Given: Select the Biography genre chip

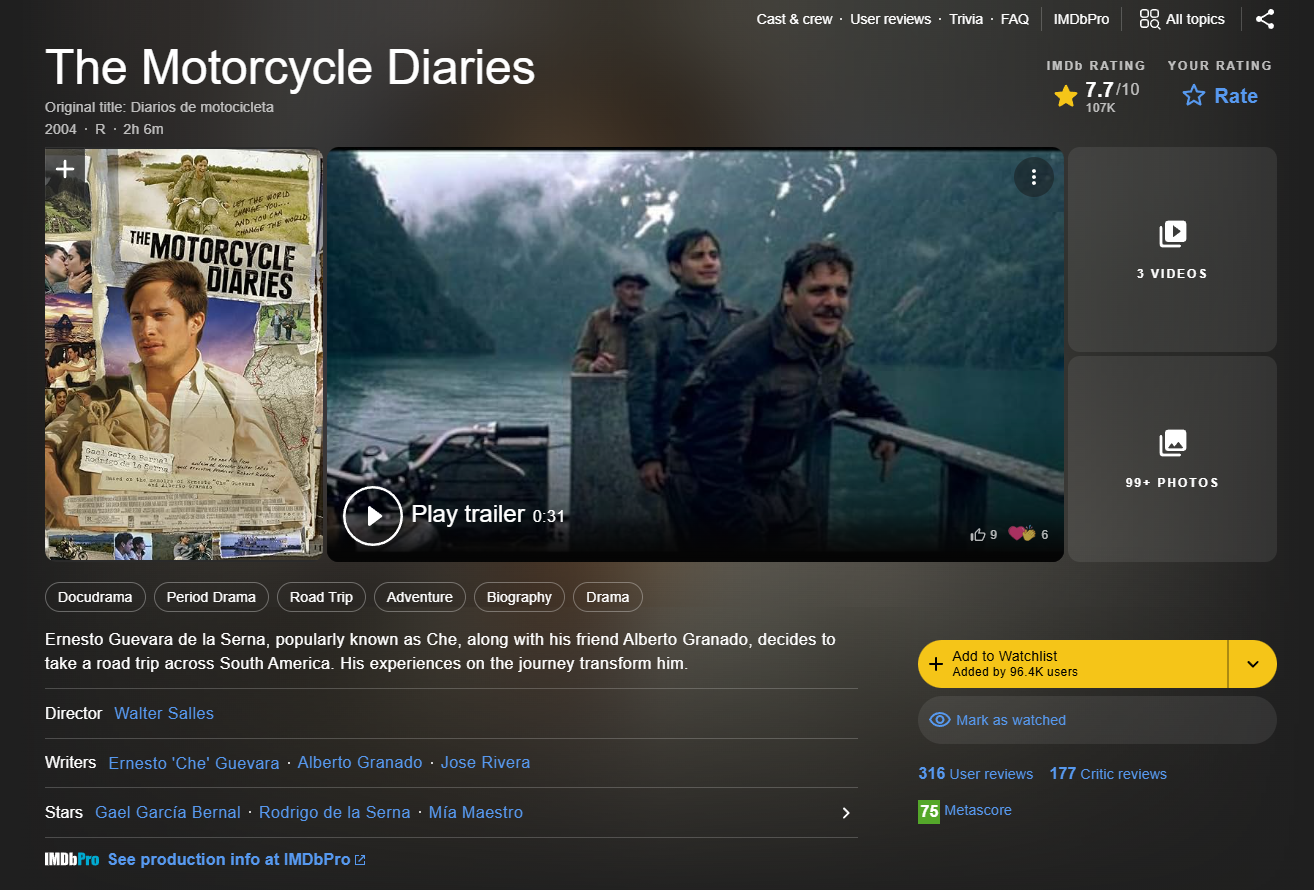Looking at the screenshot, I should tap(519, 597).
